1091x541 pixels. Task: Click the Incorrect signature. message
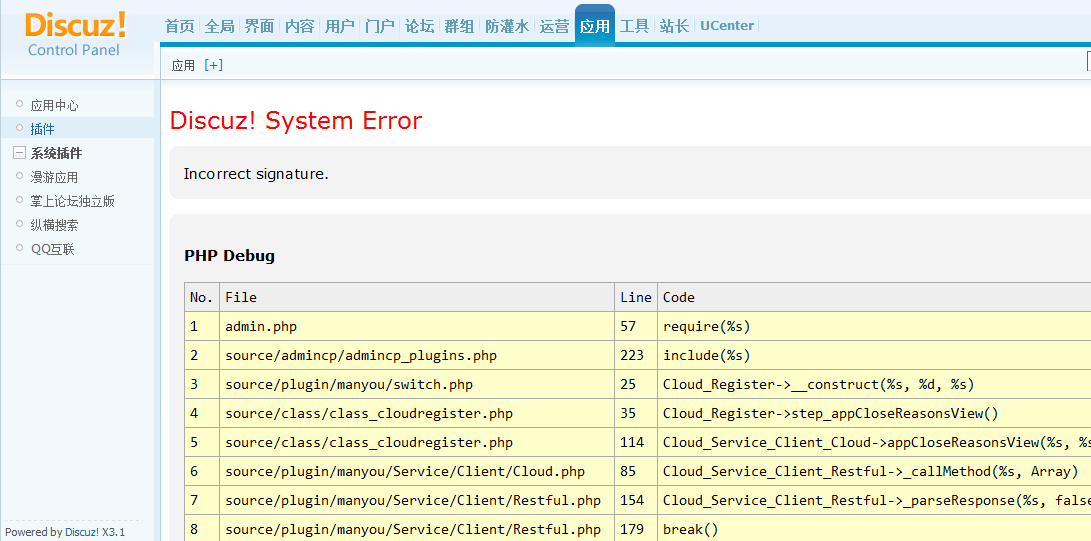click(x=255, y=174)
